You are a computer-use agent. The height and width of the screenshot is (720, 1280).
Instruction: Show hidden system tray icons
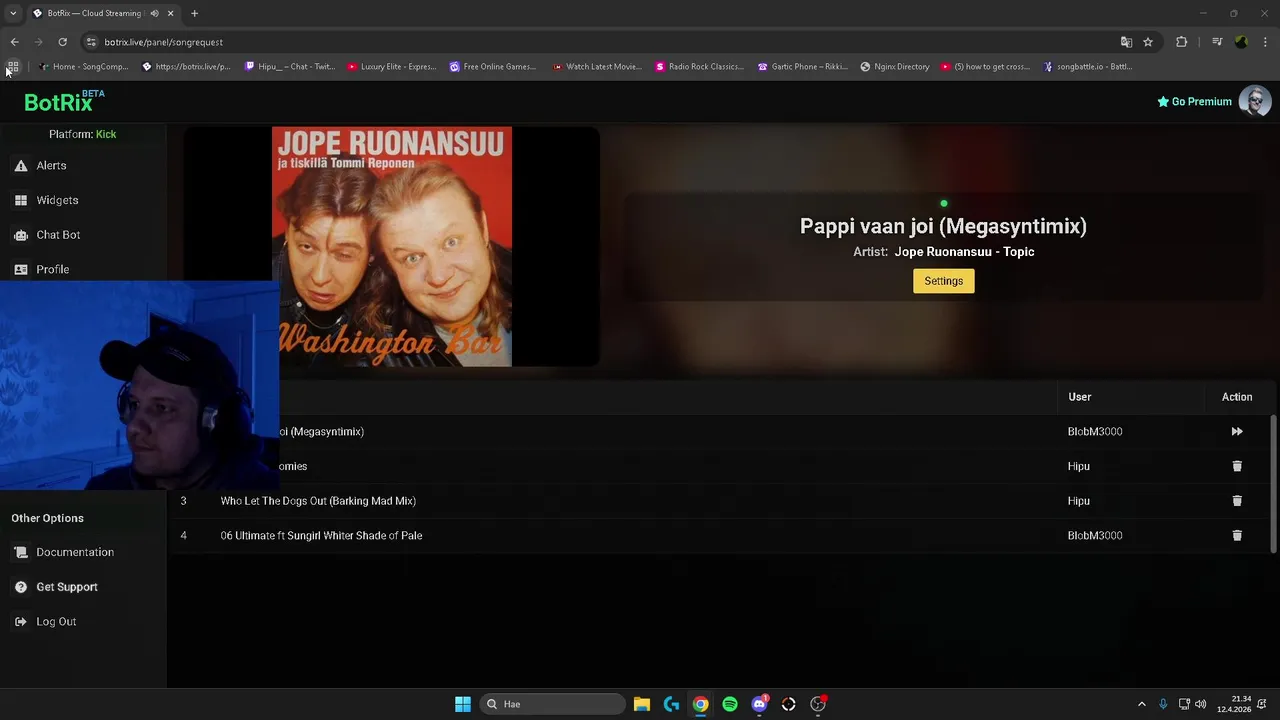coord(1141,704)
